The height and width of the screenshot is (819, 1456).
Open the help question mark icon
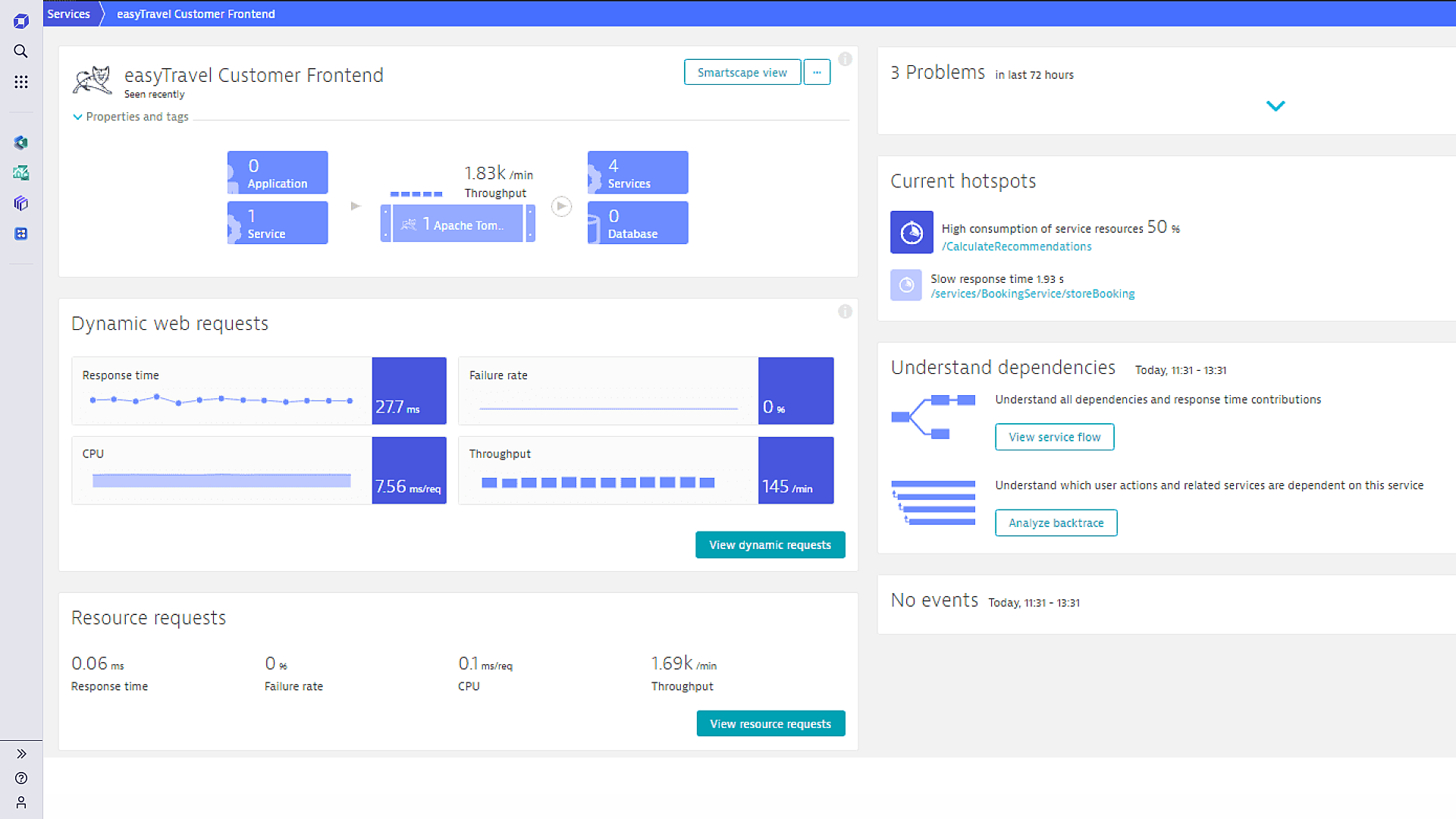[x=21, y=778]
